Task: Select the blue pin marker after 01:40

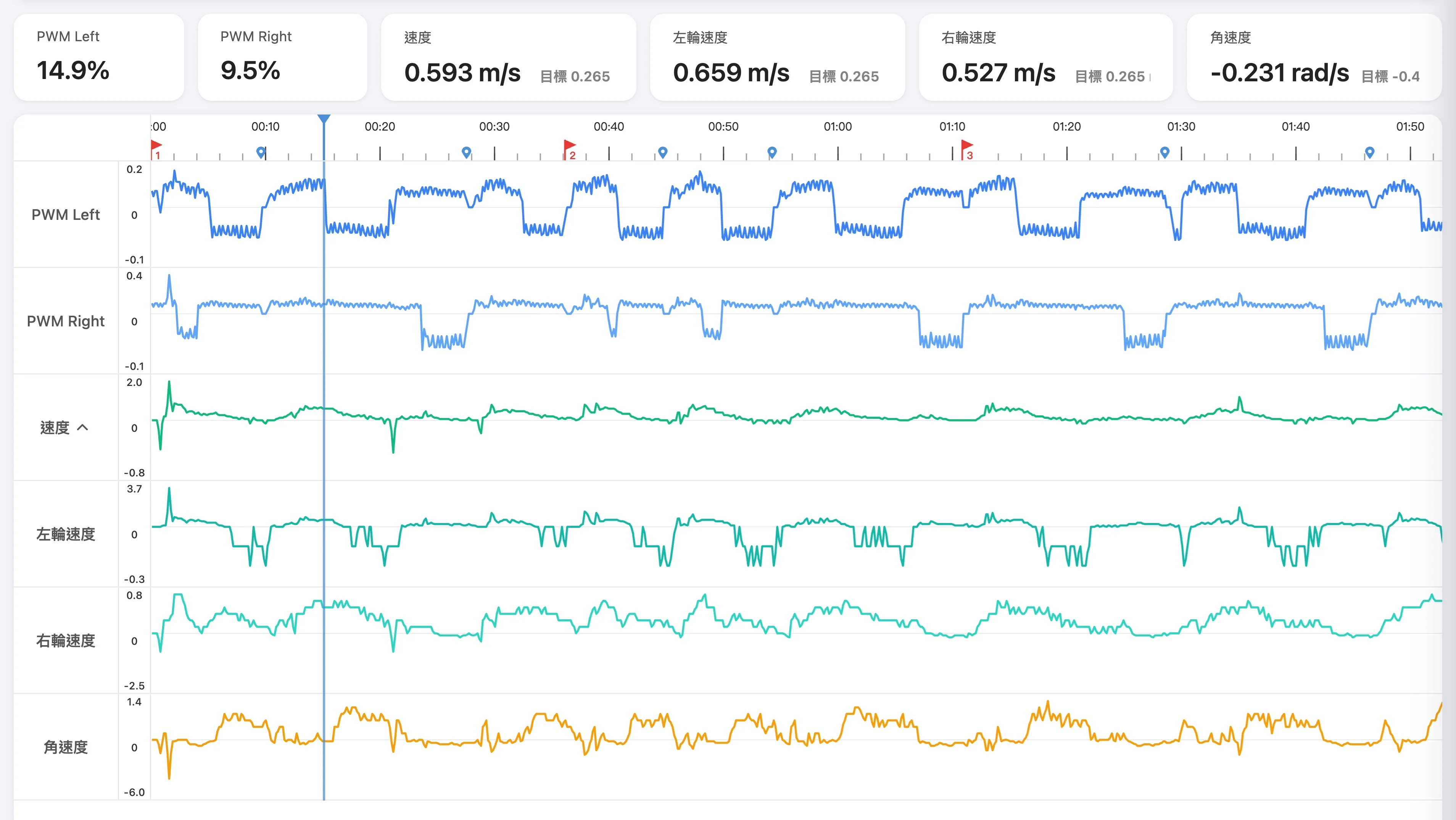Action: click(x=1369, y=152)
